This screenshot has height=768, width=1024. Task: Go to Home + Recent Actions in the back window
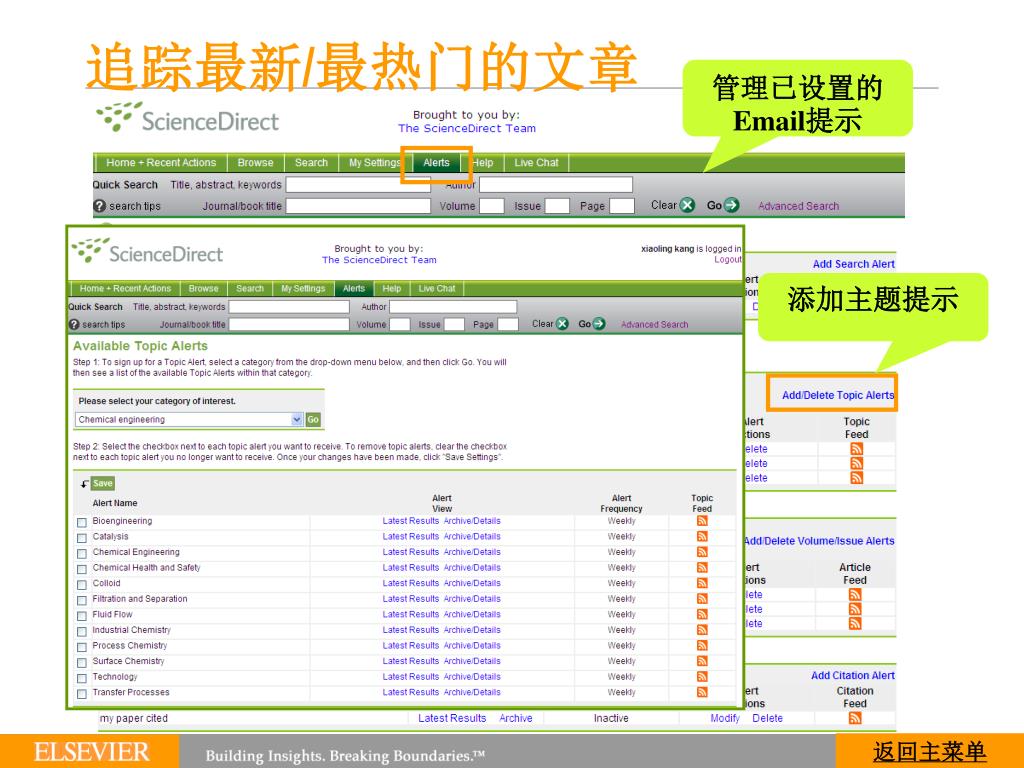pos(161,163)
